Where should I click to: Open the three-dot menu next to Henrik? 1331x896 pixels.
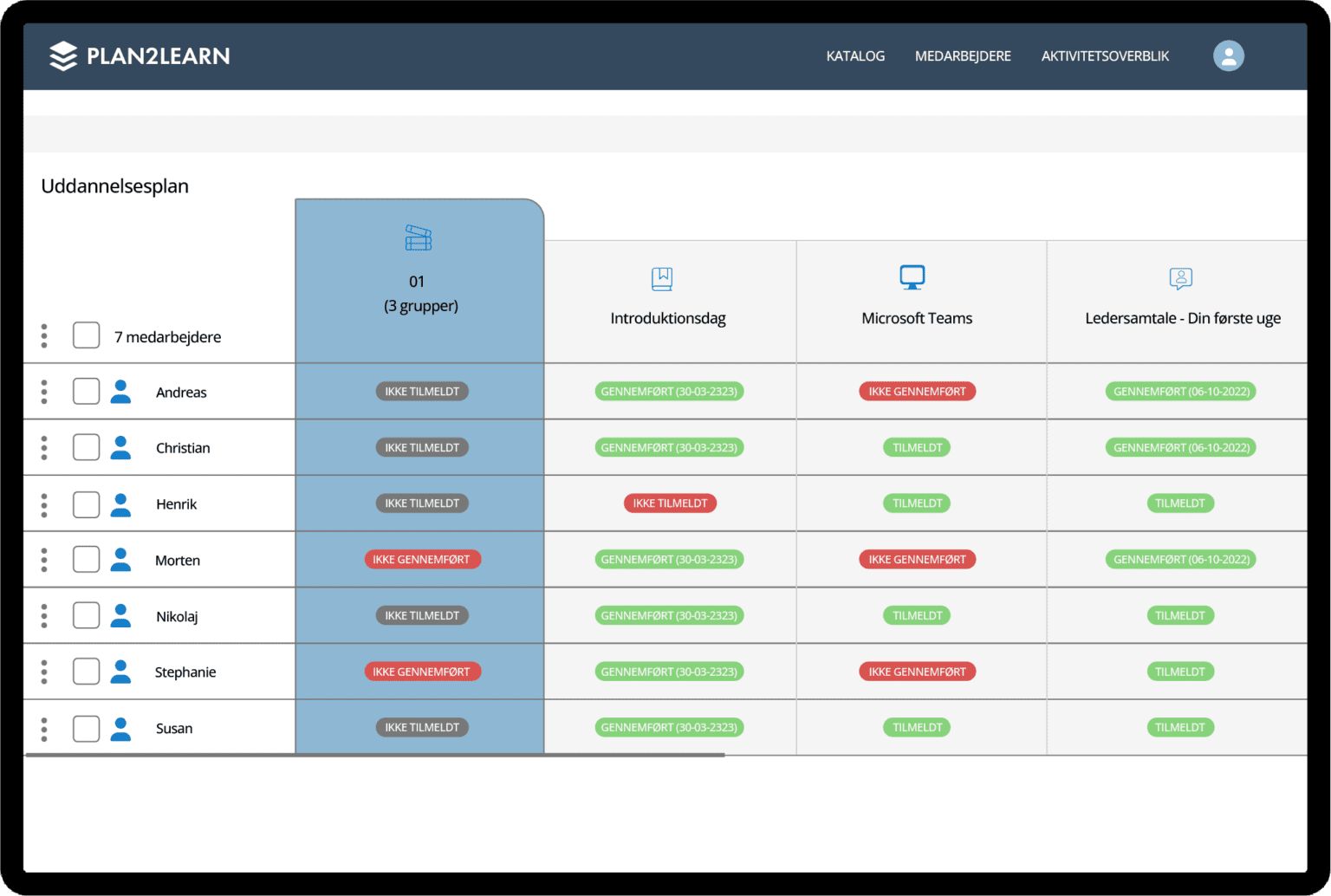[44, 504]
